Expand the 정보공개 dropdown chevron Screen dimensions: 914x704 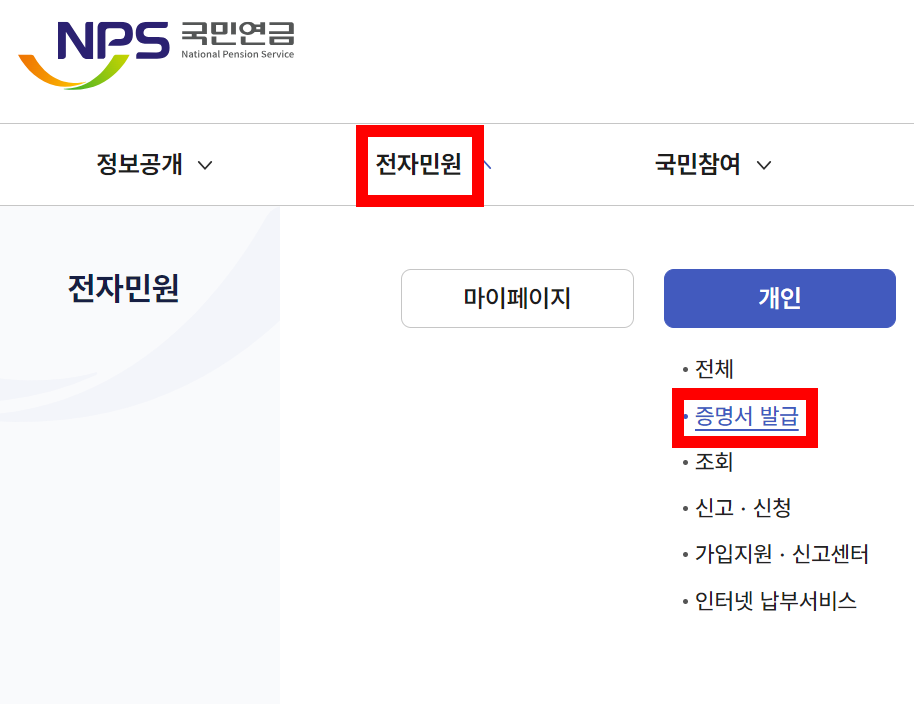click(203, 166)
